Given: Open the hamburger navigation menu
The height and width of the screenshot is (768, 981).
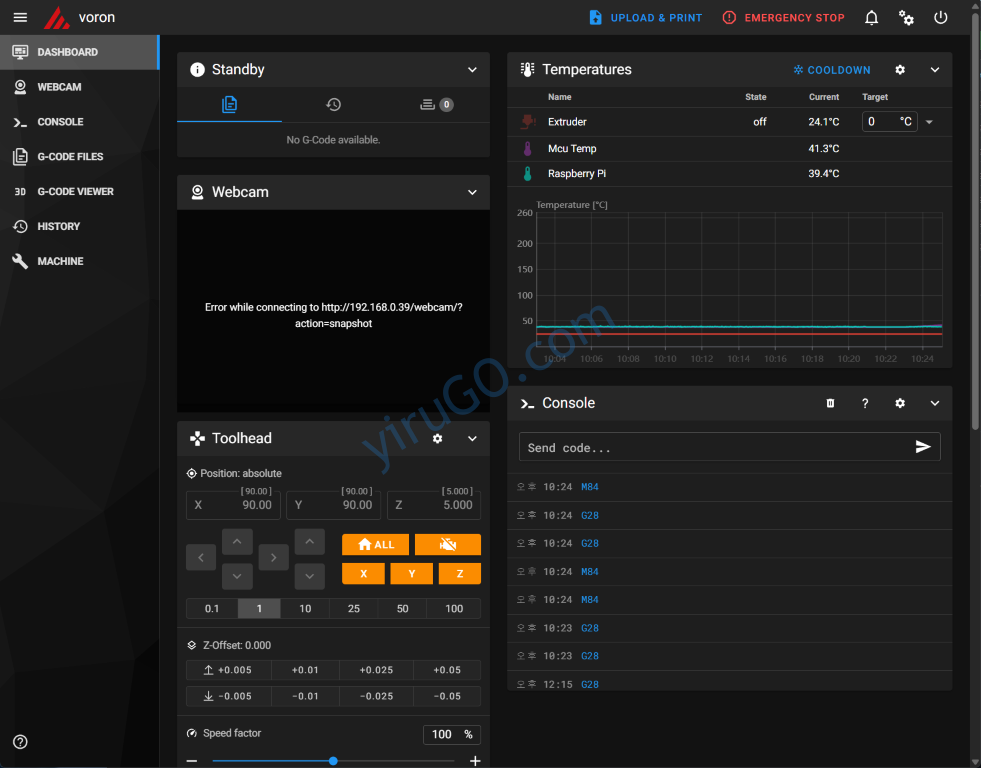Looking at the screenshot, I should [x=20, y=18].
